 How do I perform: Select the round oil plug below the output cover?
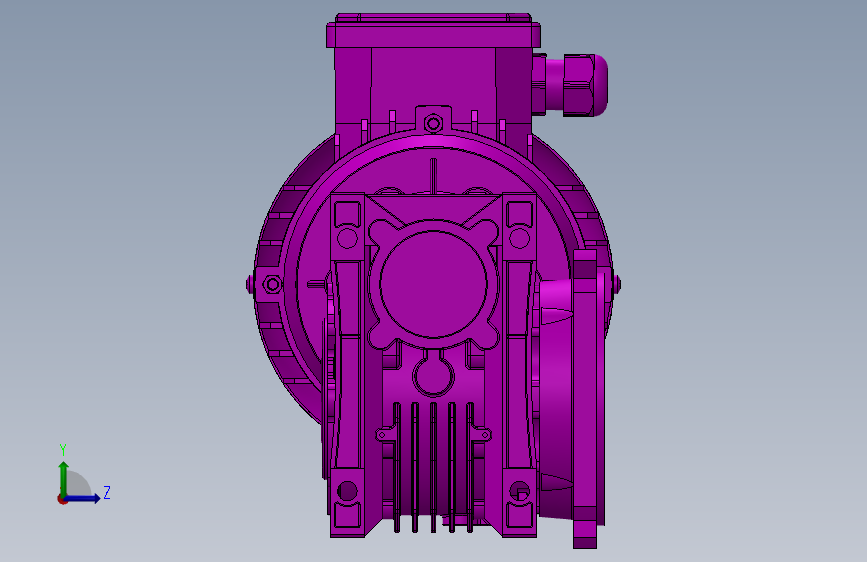pyautogui.click(x=434, y=376)
